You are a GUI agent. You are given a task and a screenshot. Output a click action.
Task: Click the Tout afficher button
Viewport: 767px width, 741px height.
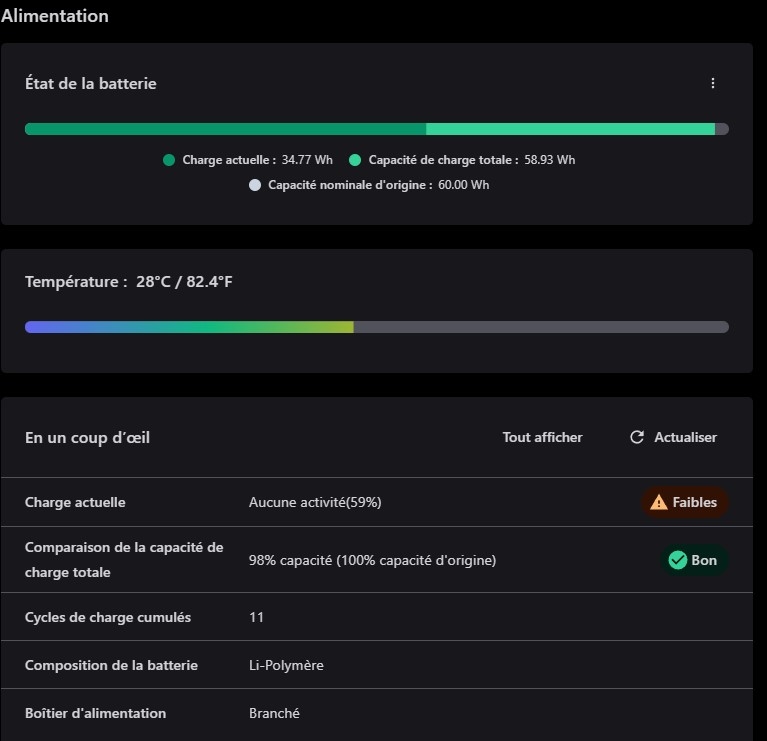[x=542, y=437]
